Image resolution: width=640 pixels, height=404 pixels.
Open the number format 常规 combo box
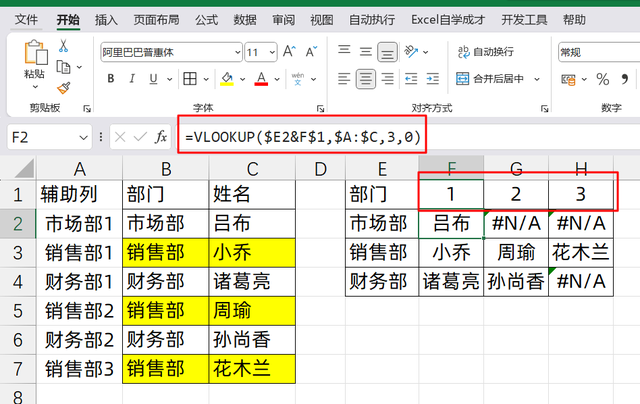click(x=599, y=52)
